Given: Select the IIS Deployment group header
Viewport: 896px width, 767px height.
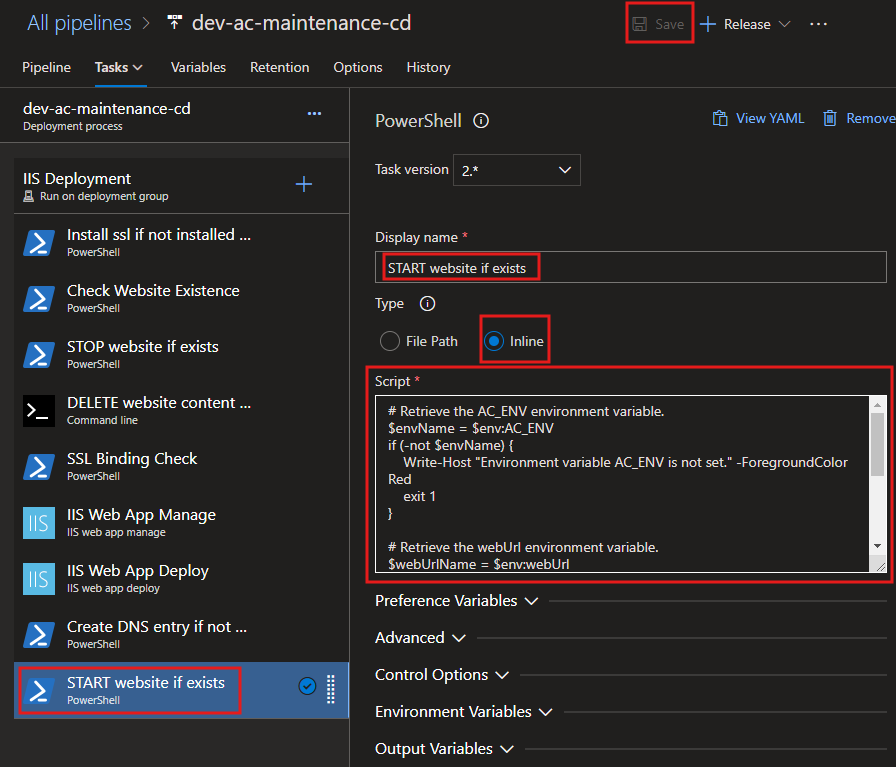Looking at the screenshot, I should (x=181, y=186).
